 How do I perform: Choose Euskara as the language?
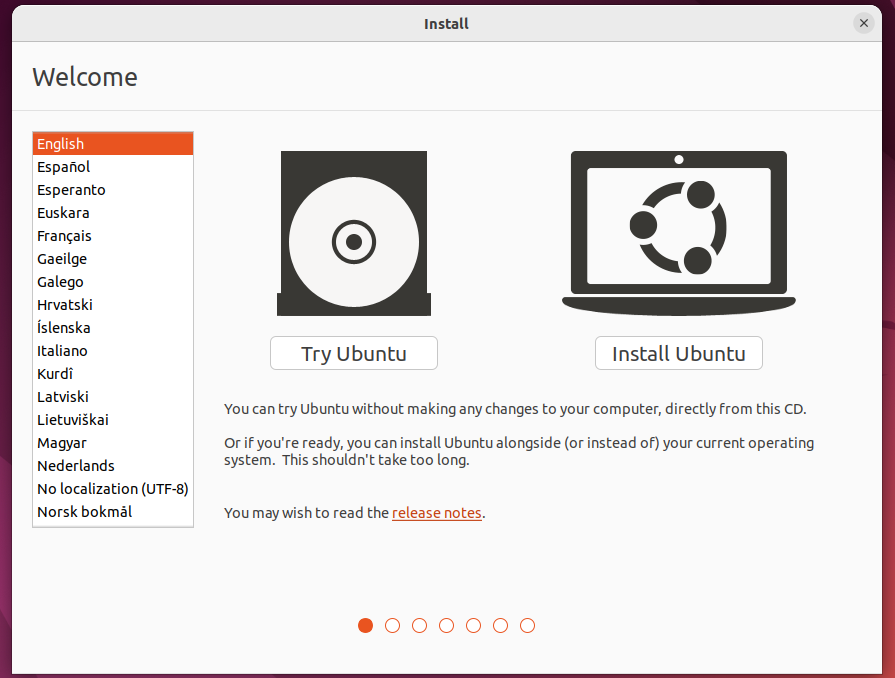113,213
